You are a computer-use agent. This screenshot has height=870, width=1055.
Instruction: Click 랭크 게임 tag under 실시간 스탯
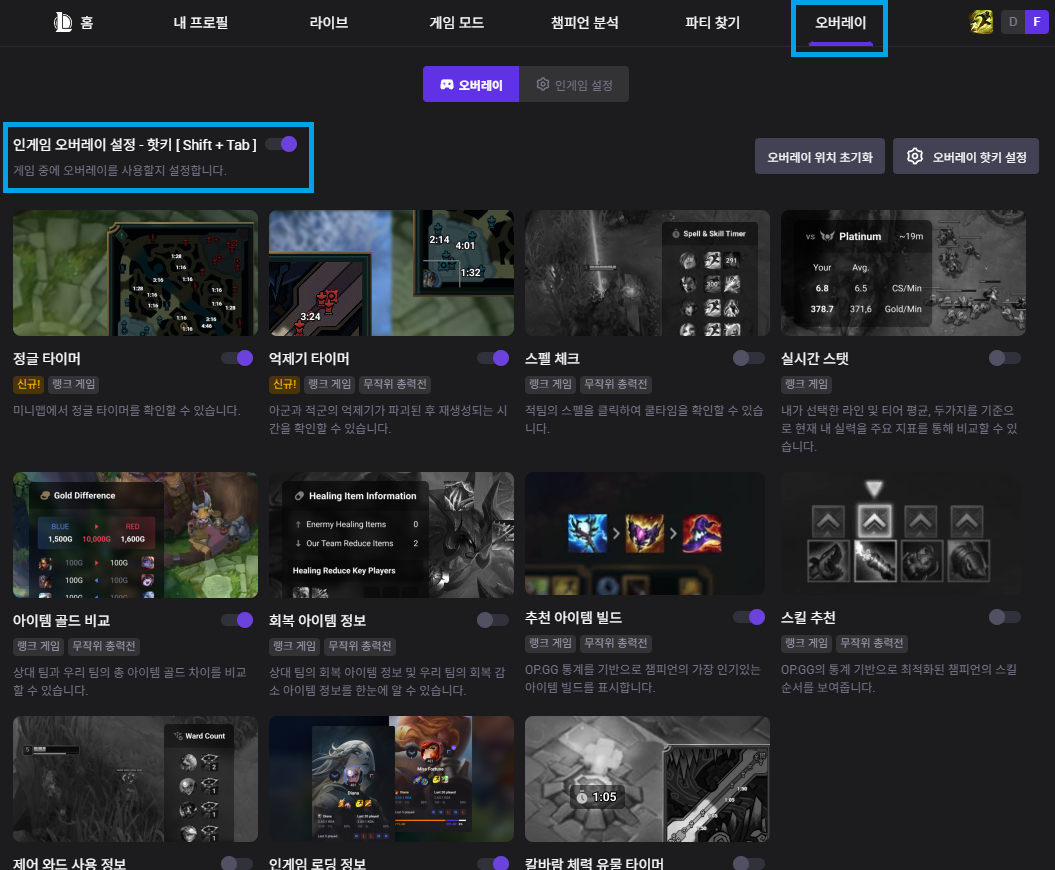tap(806, 384)
